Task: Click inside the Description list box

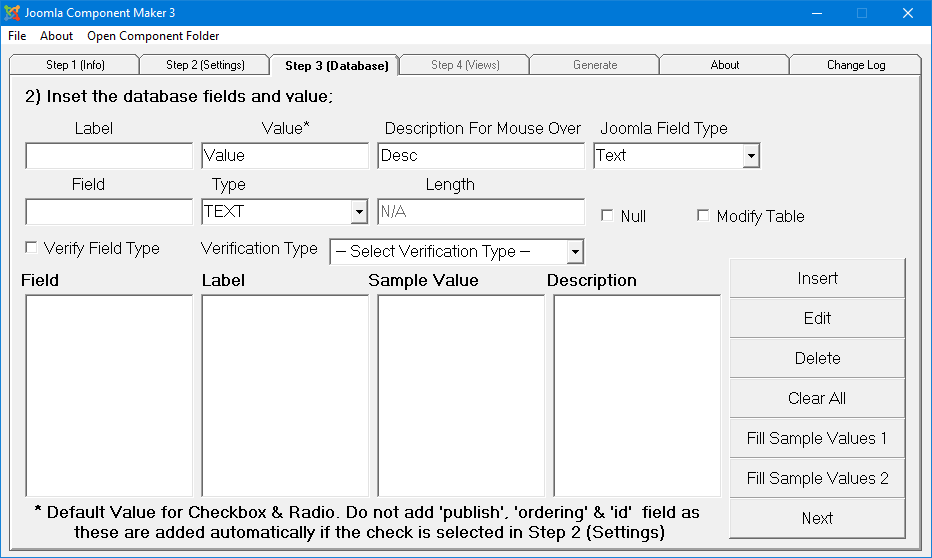Action: click(637, 396)
